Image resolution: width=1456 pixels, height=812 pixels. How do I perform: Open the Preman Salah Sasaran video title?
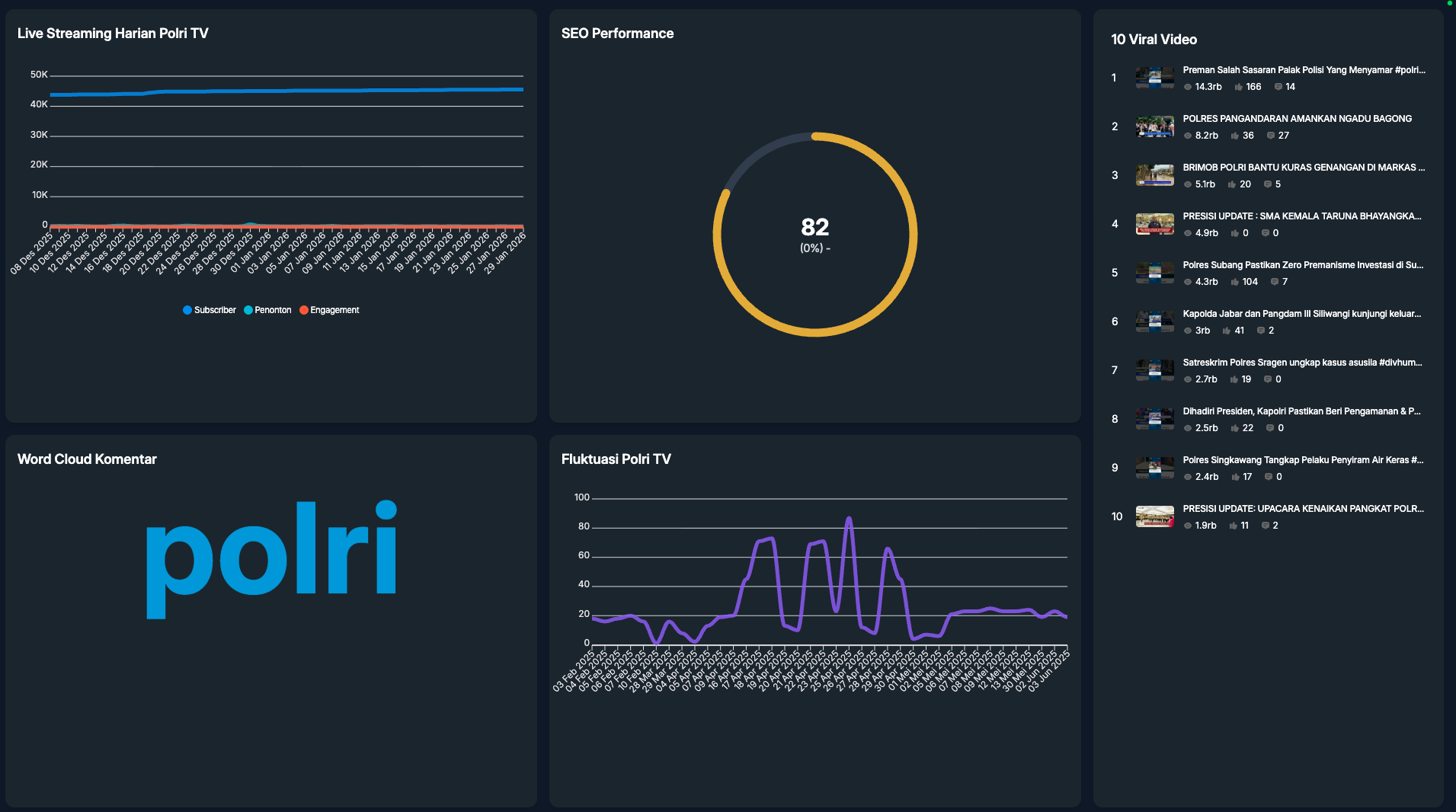[x=1301, y=69]
